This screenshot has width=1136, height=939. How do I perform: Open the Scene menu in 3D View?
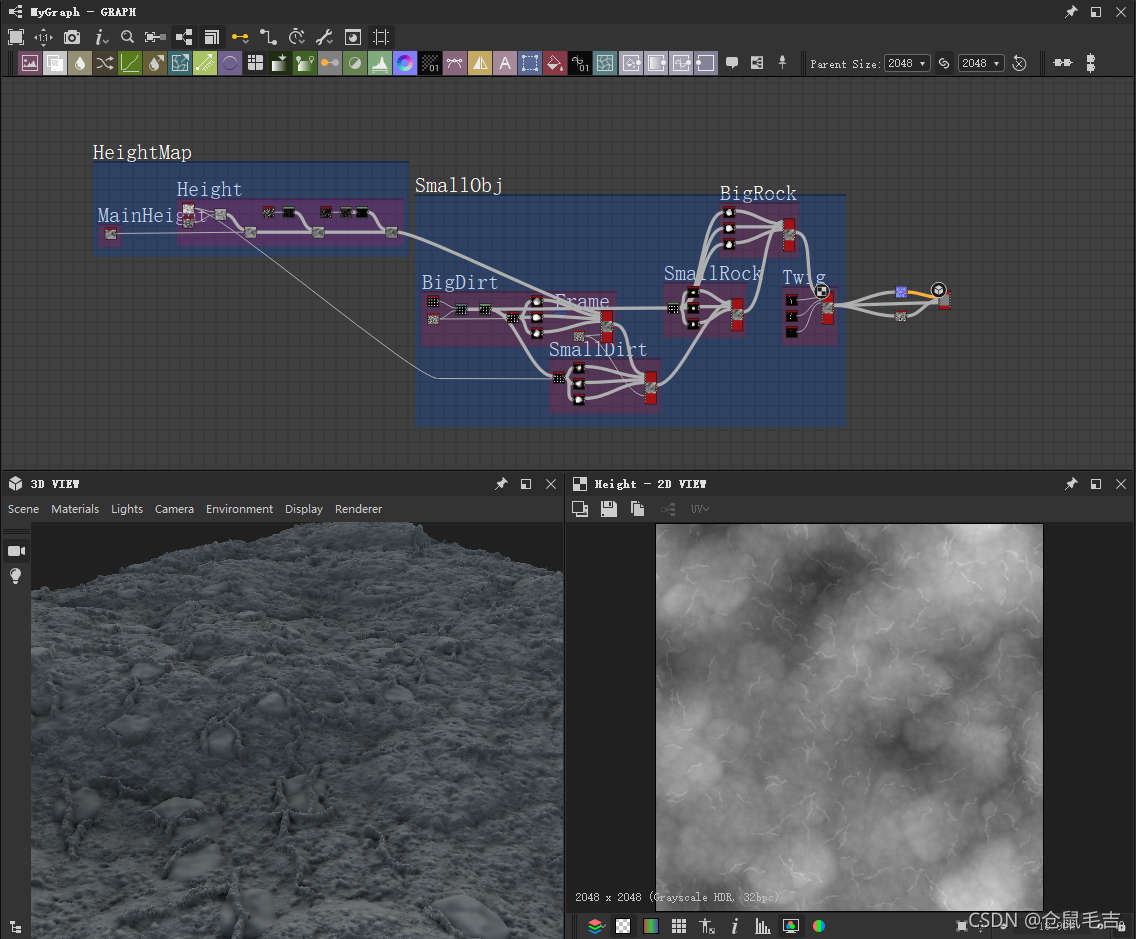[x=23, y=509]
